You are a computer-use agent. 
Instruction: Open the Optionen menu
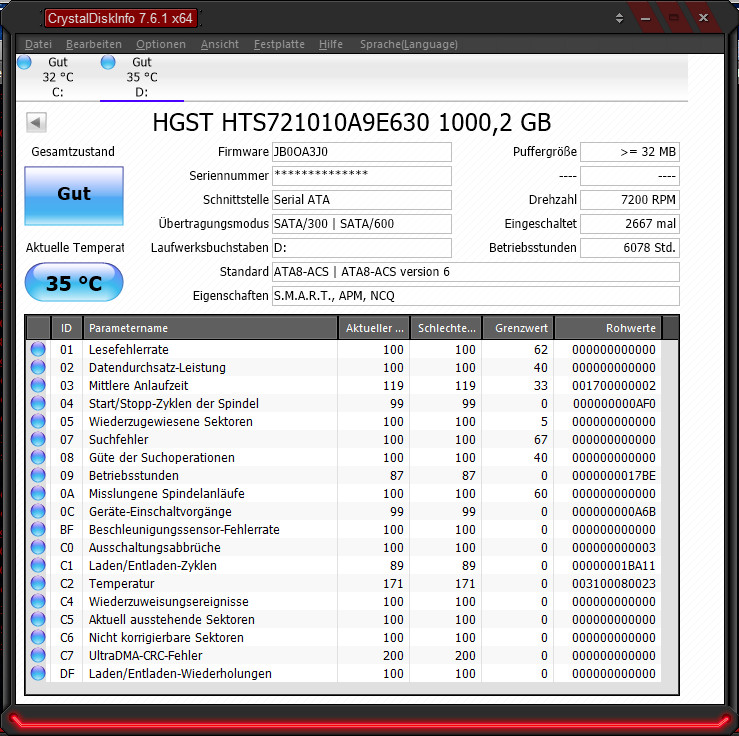pos(161,44)
